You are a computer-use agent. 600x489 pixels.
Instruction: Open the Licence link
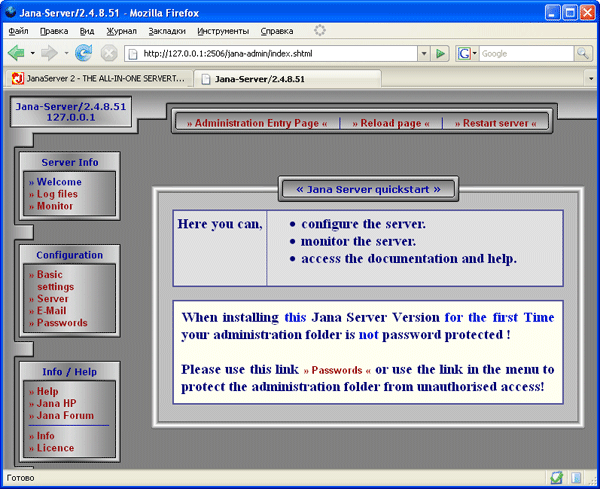51,448
